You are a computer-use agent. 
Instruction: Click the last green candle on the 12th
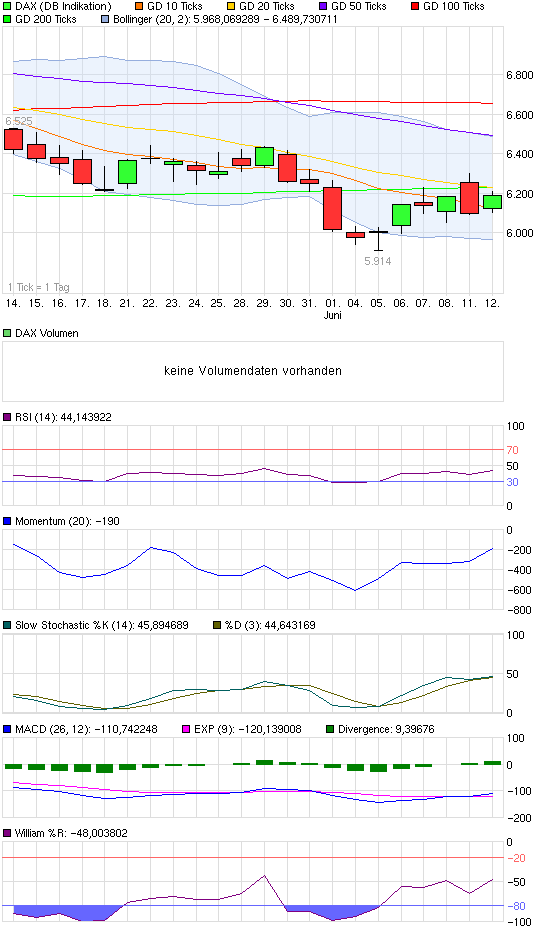click(x=492, y=202)
